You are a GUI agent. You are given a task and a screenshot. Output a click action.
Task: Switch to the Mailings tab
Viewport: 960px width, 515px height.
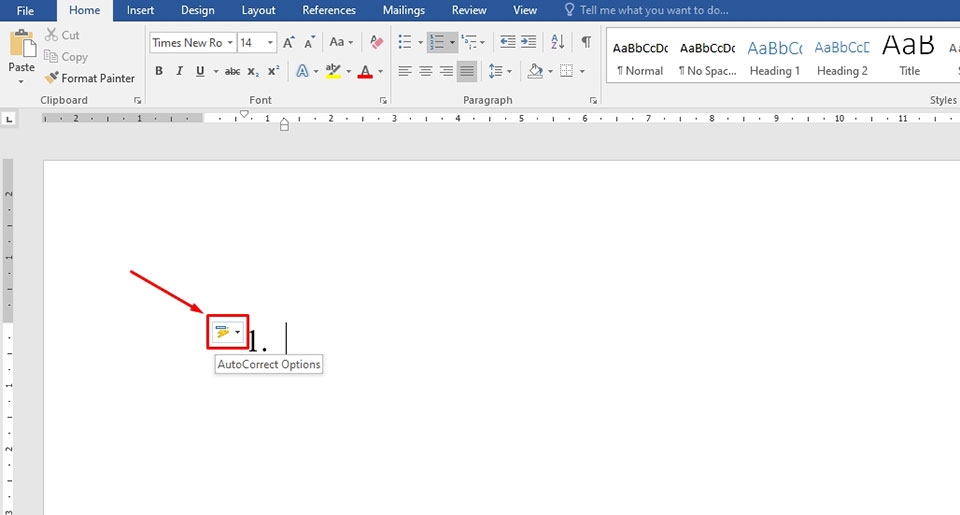click(x=403, y=10)
